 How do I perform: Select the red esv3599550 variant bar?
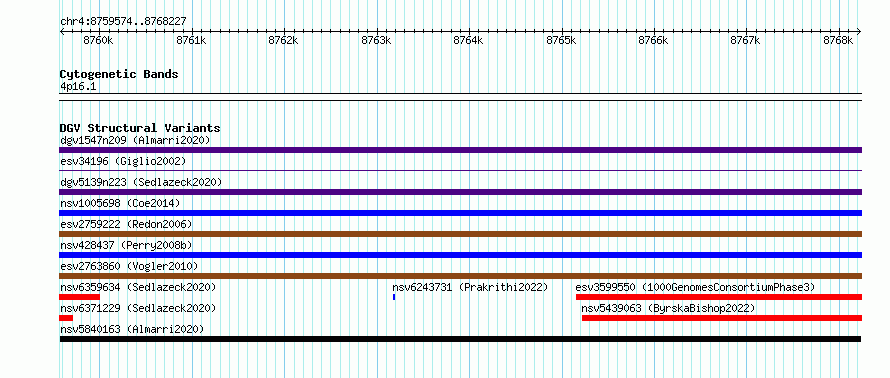[719, 297]
